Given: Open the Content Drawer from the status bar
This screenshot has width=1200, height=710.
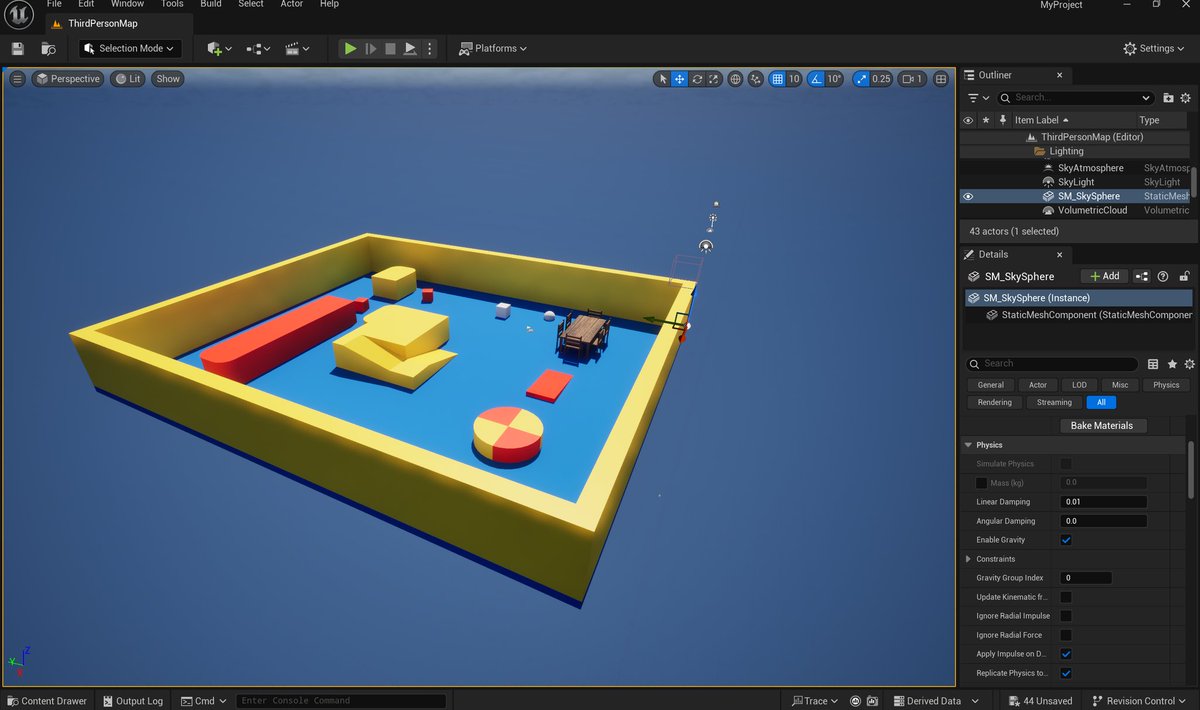Looking at the screenshot, I should [x=46, y=701].
